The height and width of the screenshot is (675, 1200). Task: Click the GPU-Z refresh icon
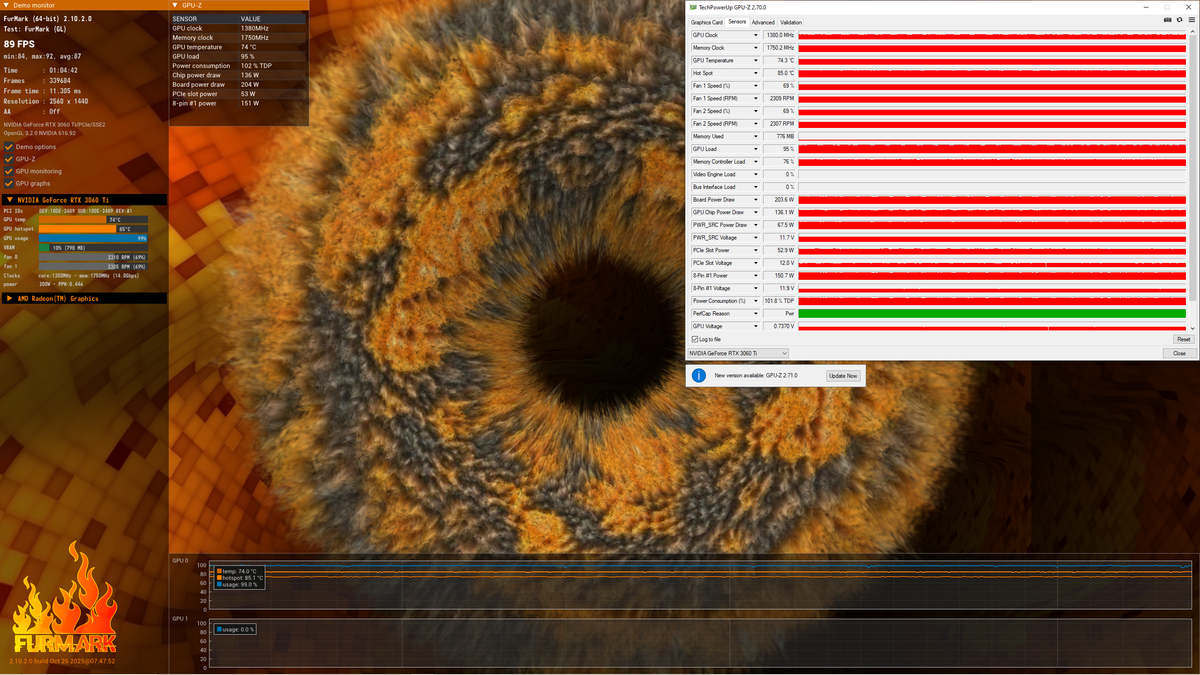click(1178, 20)
